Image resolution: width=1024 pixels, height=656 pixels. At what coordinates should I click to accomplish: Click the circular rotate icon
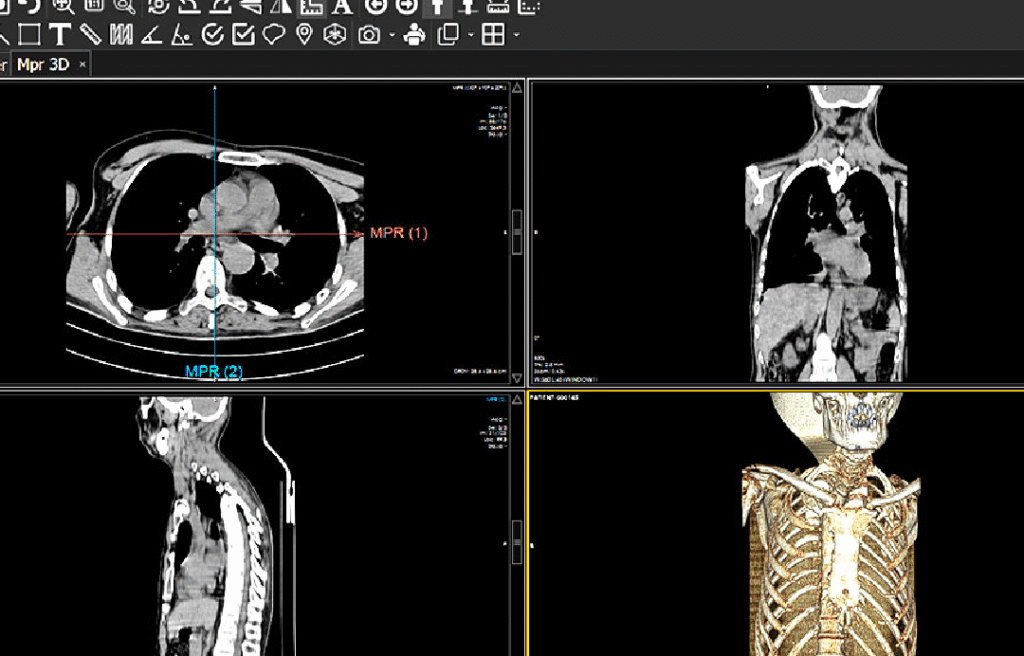click(158, 6)
